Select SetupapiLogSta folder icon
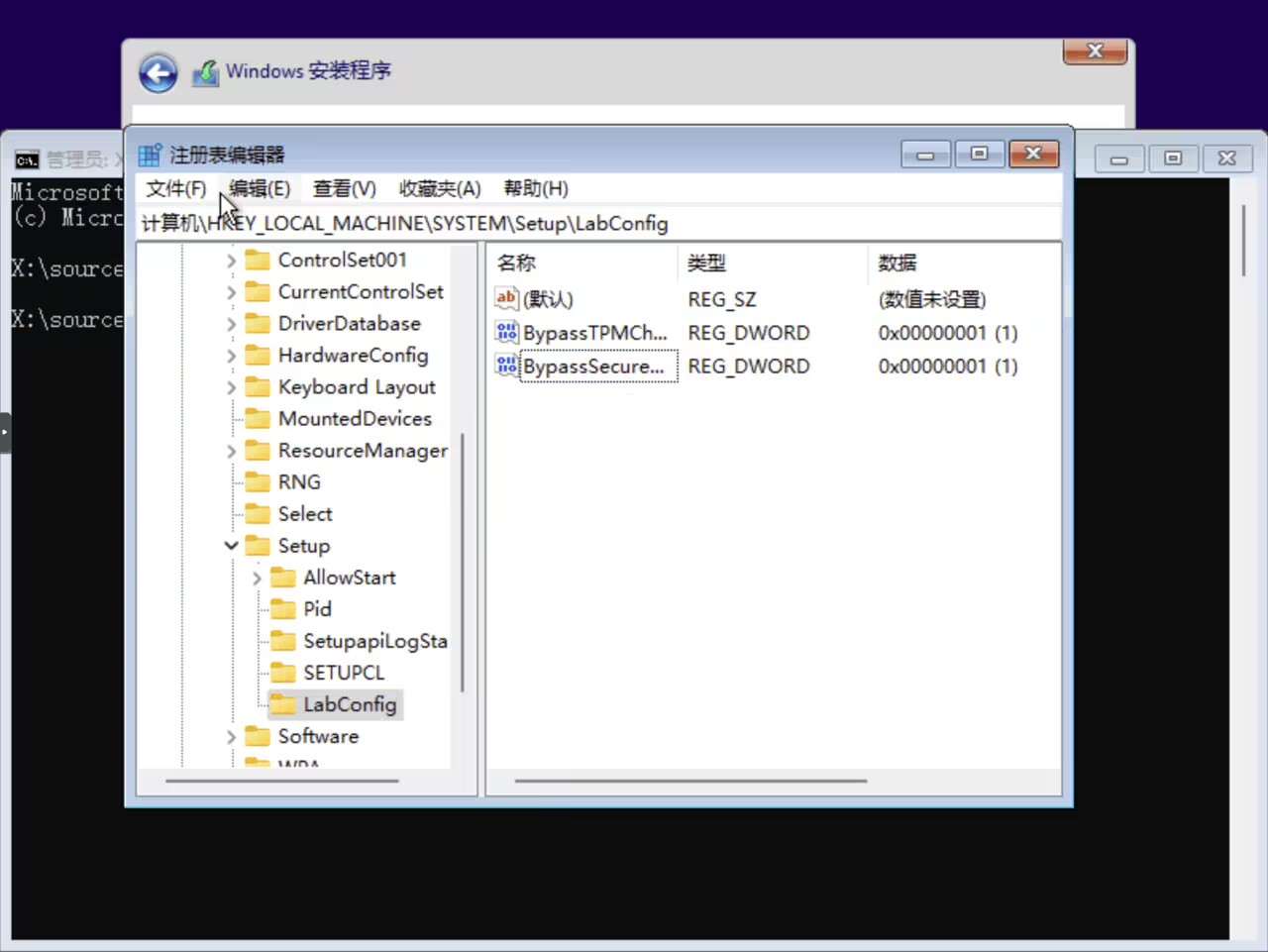This screenshot has width=1268, height=952. click(283, 640)
